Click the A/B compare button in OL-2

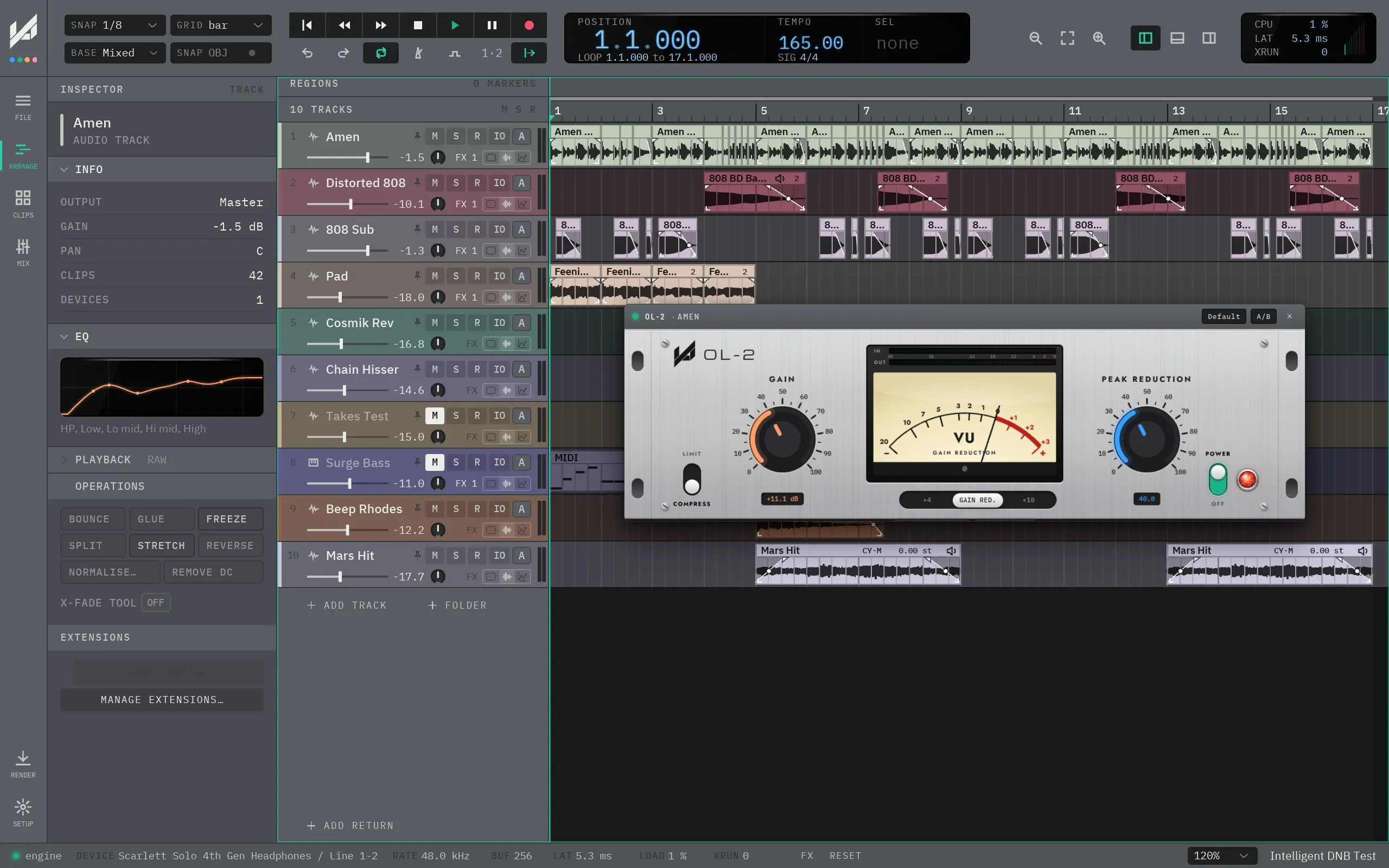click(x=1263, y=316)
